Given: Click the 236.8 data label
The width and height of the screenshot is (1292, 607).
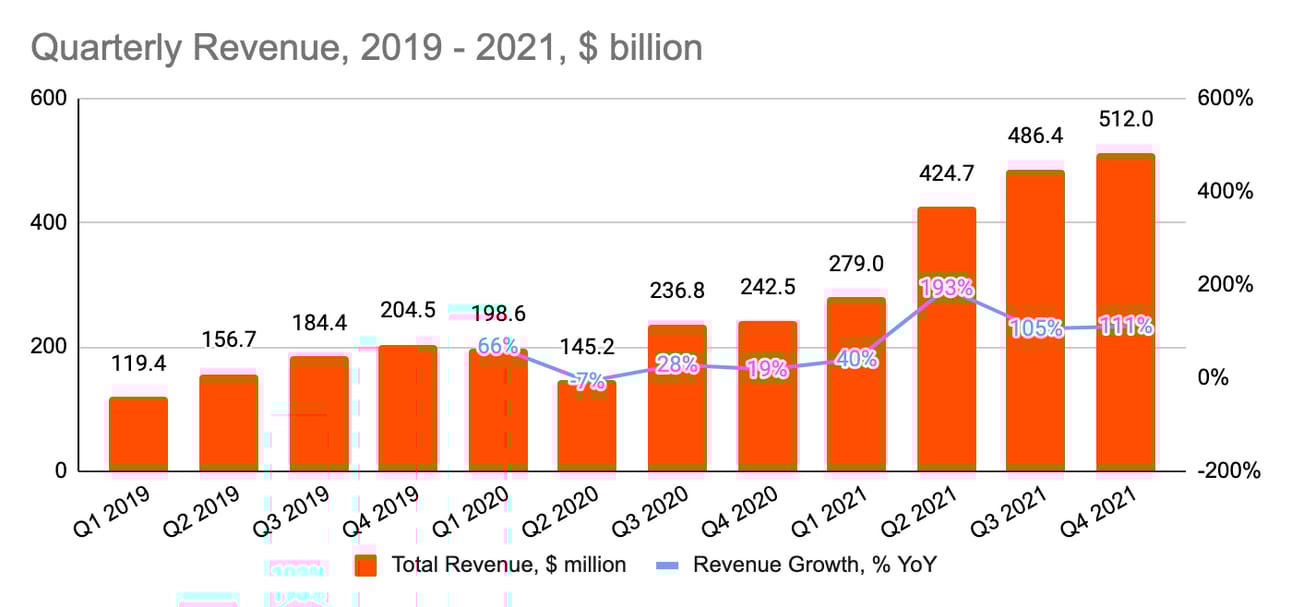Looking at the screenshot, I should tap(677, 291).
